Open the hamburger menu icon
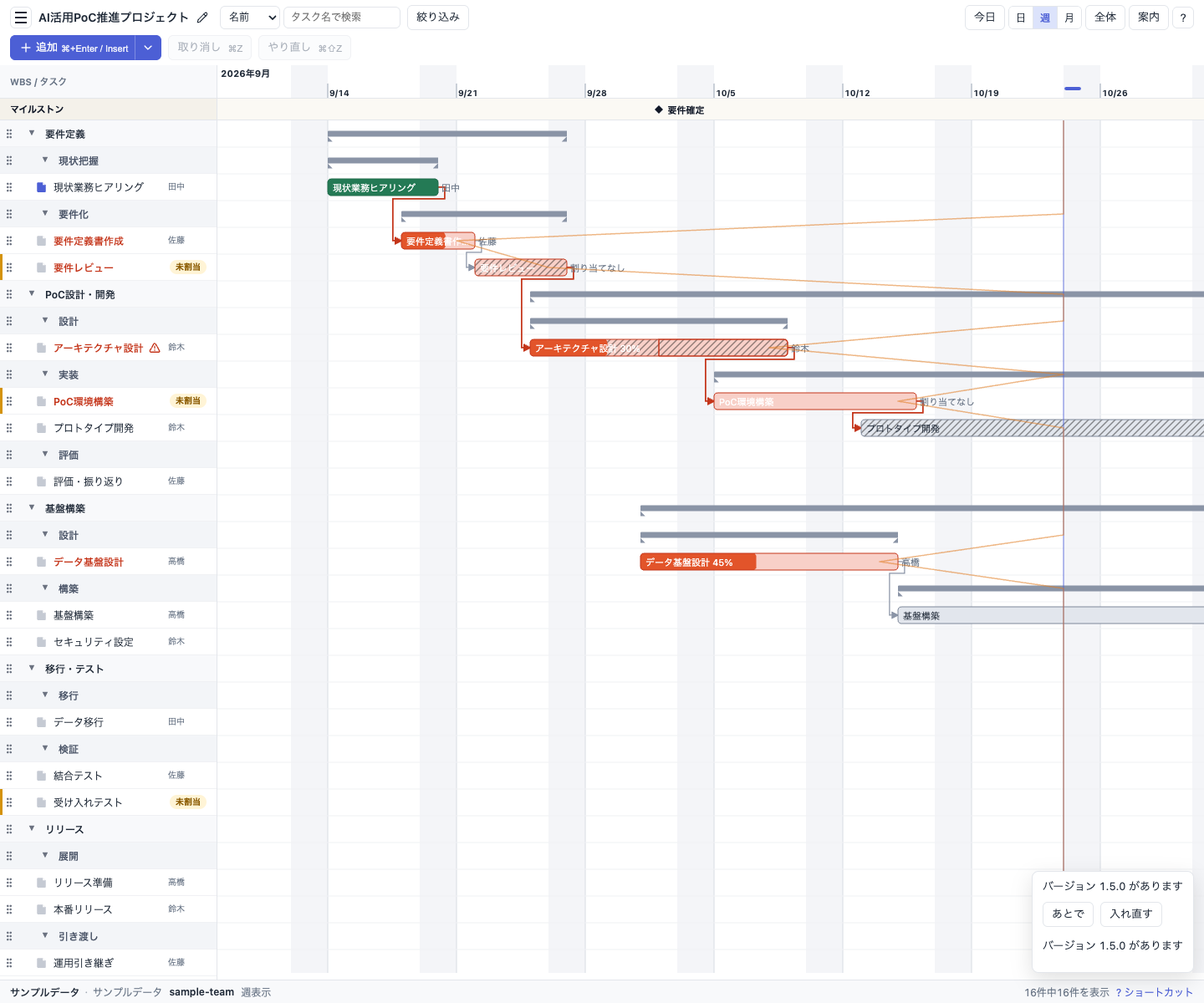The height and width of the screenshot is (1003, 1204). pos(21,18)
